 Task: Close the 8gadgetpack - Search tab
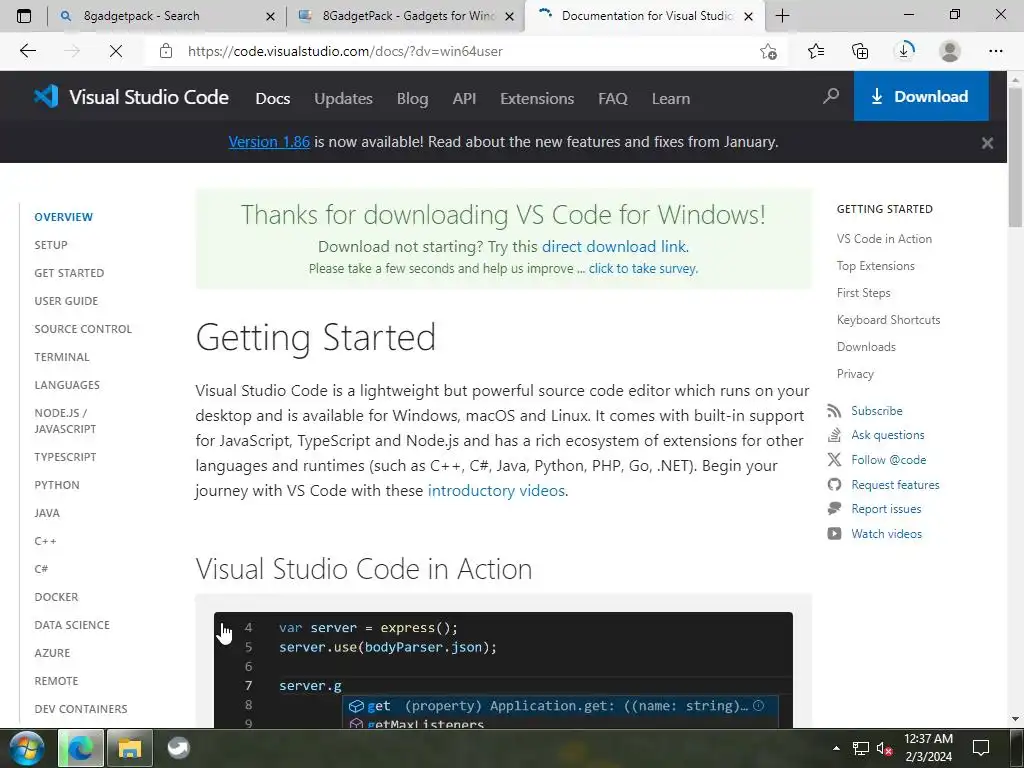click(270, 16)
